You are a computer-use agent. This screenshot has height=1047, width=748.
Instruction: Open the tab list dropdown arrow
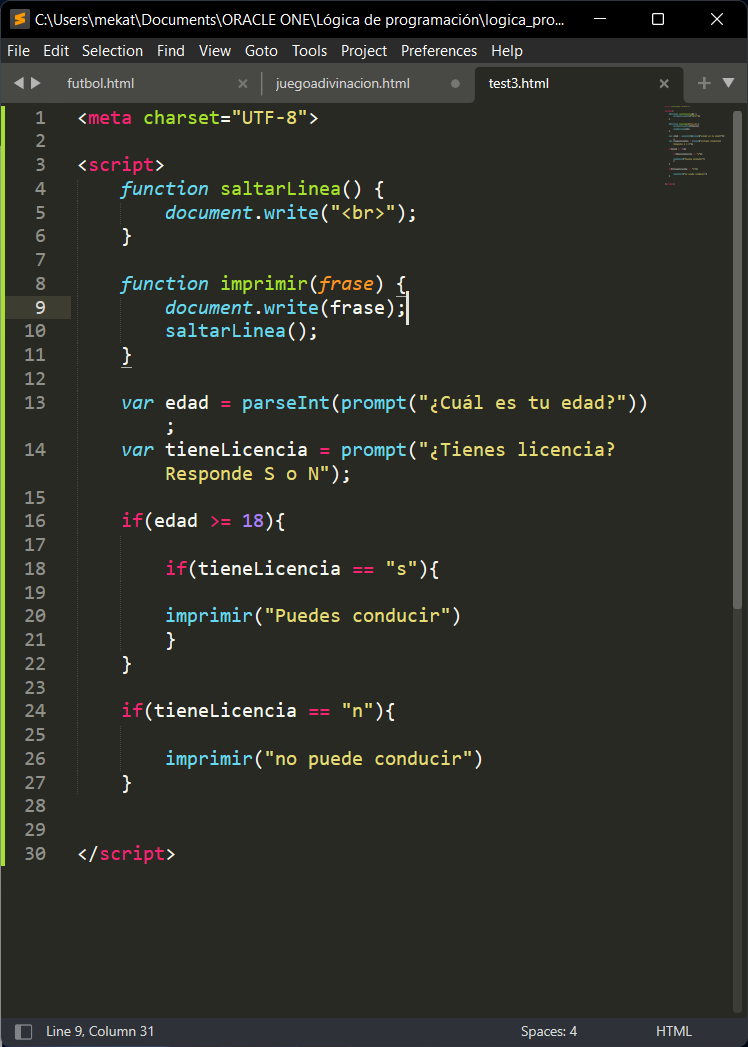[x=729, y=83]
